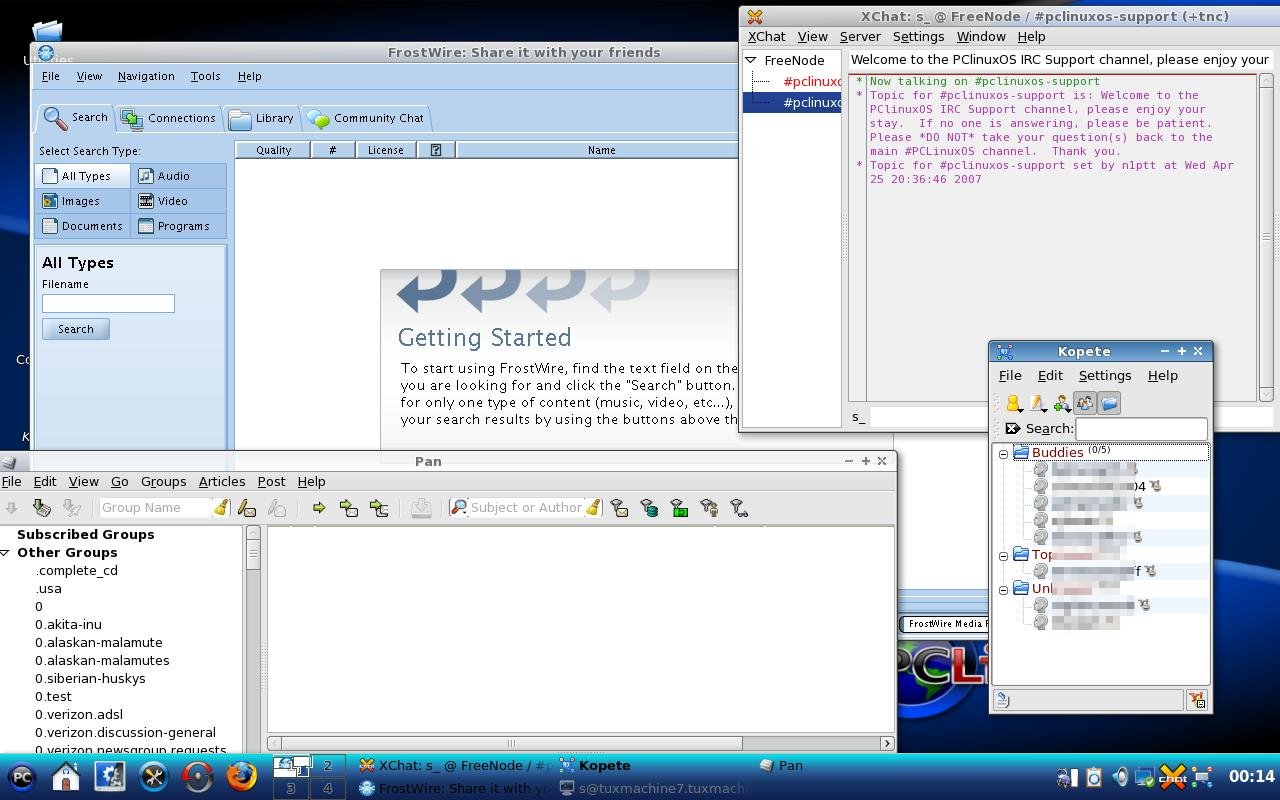The image size is (1280, 800).
Task: Click the Read Next Article arrow in Pan
Action: pyautogui.click(x=319, y=508)
